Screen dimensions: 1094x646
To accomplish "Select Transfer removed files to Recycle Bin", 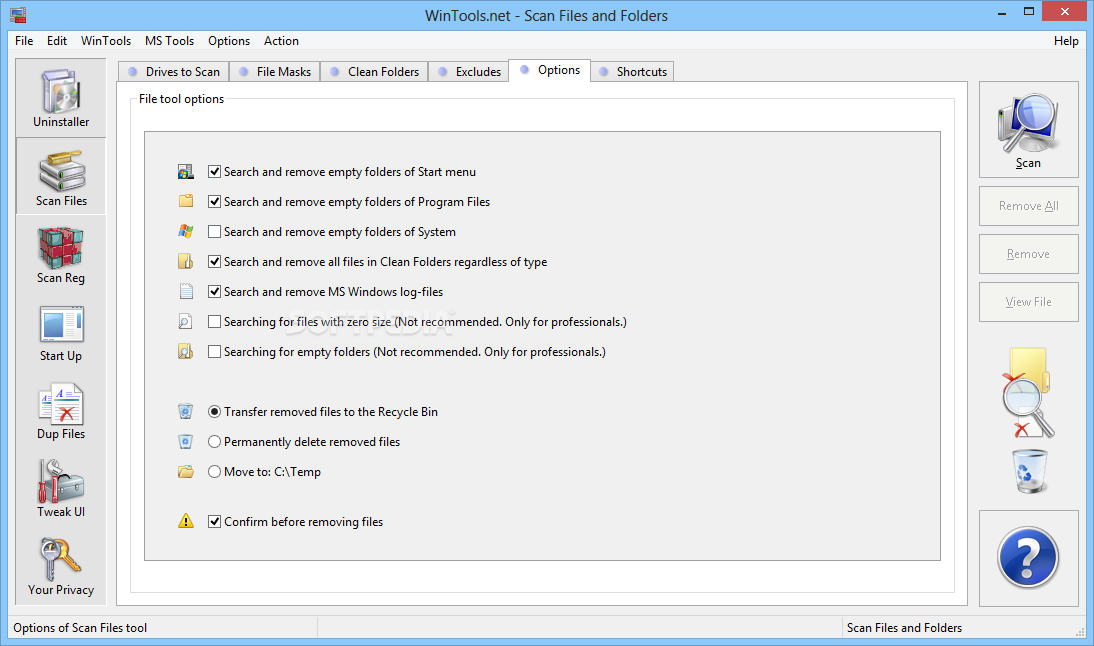I will (x=214, y=412).
